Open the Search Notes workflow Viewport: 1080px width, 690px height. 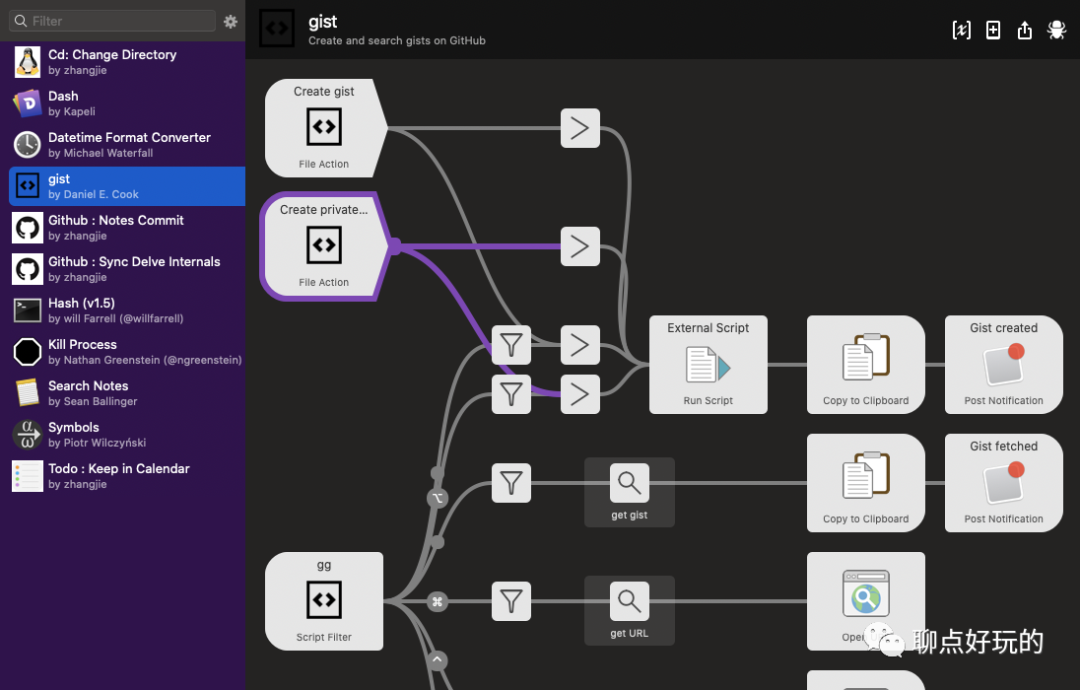click(x=127, y=393)
